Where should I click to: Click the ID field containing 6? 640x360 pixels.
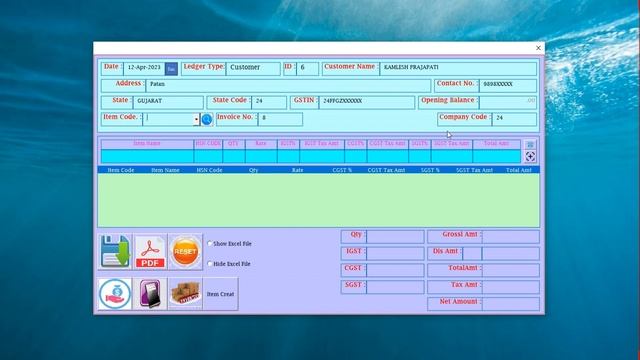(308, 69)
